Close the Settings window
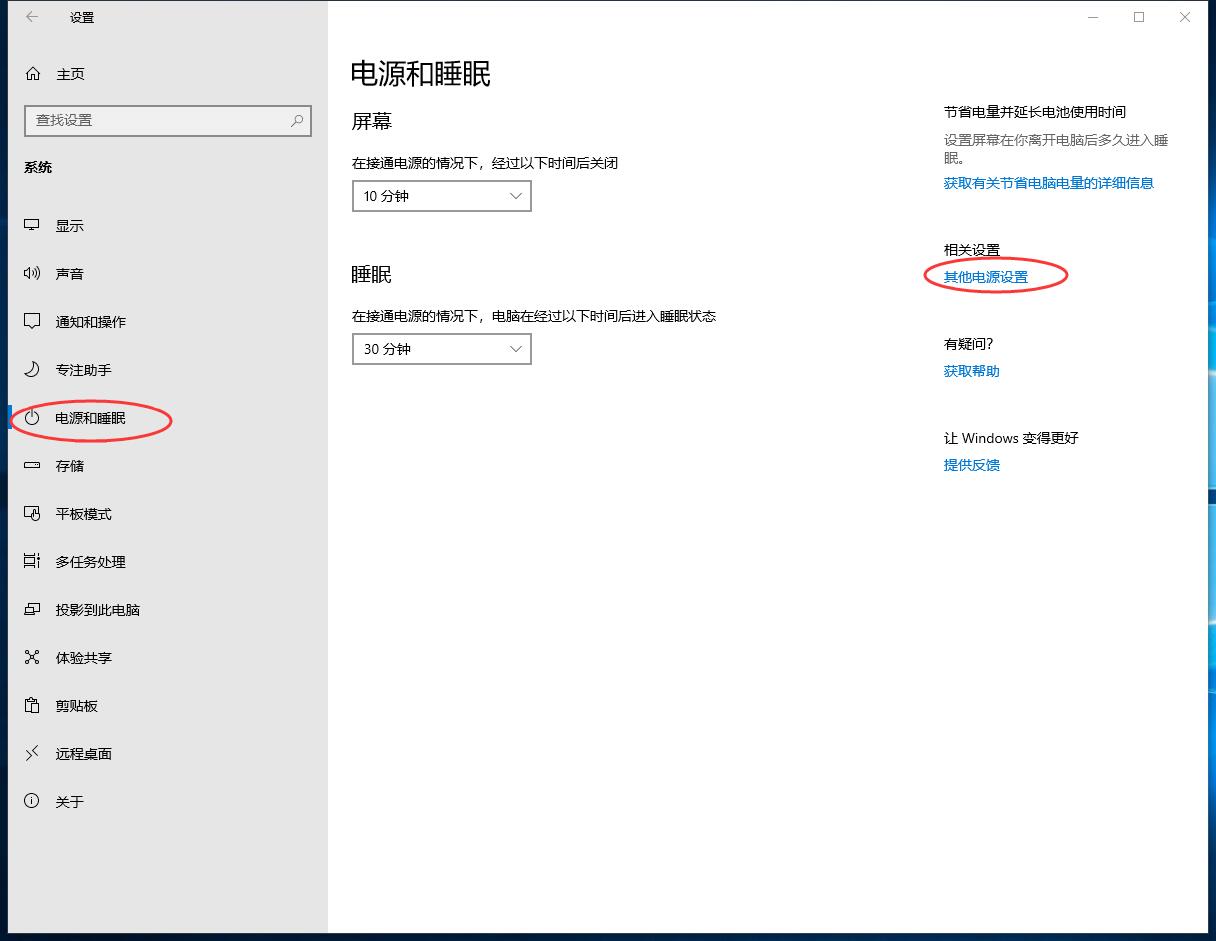Screen dimensions: 1216x941 coord(1185,17)
